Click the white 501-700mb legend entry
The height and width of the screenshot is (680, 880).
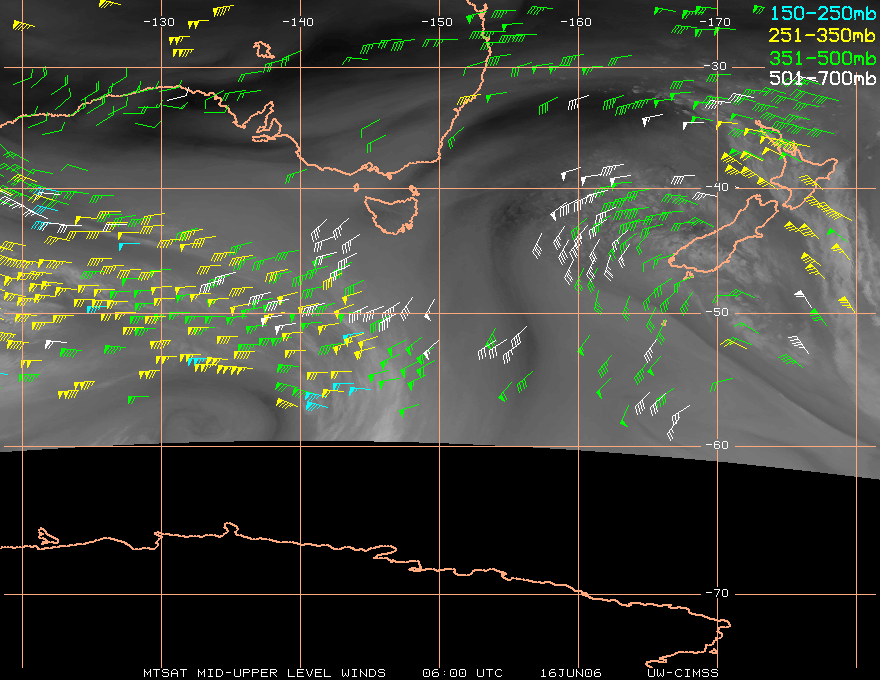click(x=822, y=78)
